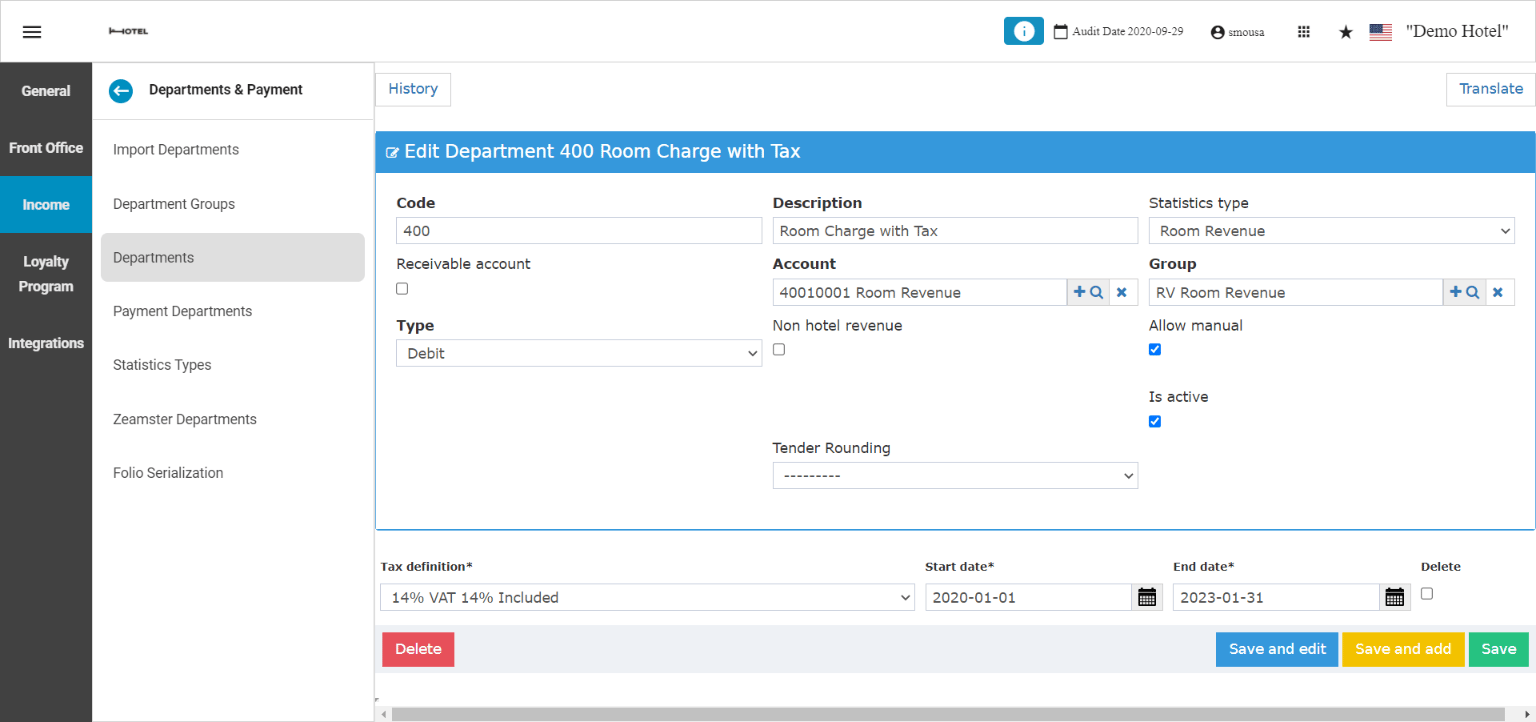Viewport: 1536px width, 722px height.
Task: Open the hamburger main menu
Action: pyautogui.click(x=32, y=31)
